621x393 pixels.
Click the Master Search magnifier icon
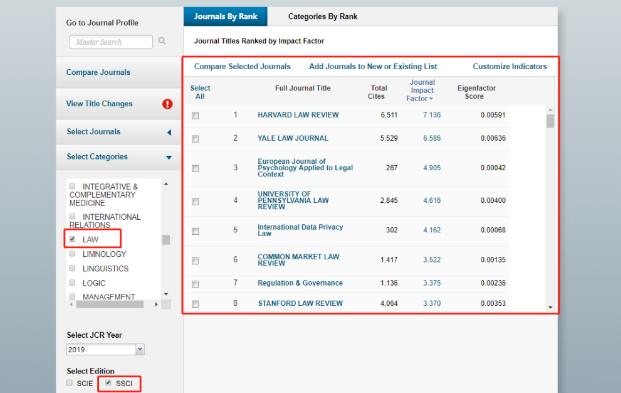pos(162,41)
